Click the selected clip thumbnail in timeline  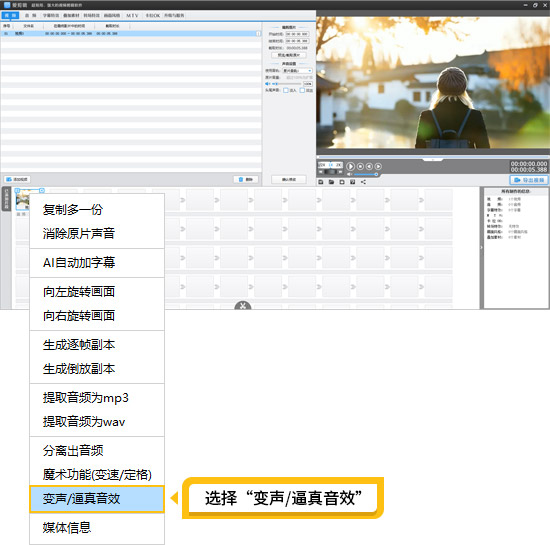pos(23,200)
